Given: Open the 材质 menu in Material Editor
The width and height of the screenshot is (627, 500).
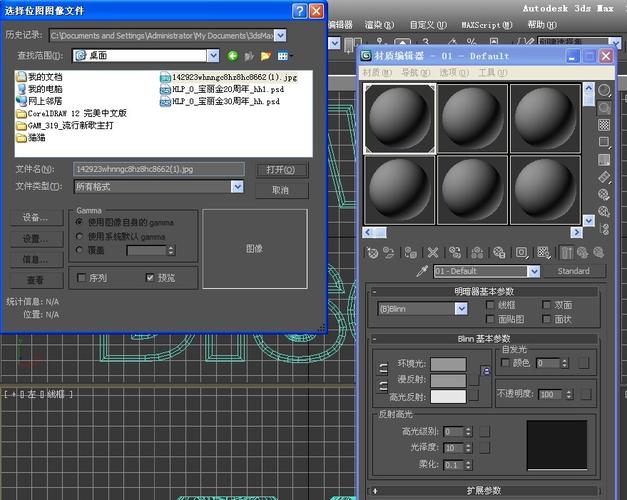Looking at the screenshot, I should pos(375,73).
